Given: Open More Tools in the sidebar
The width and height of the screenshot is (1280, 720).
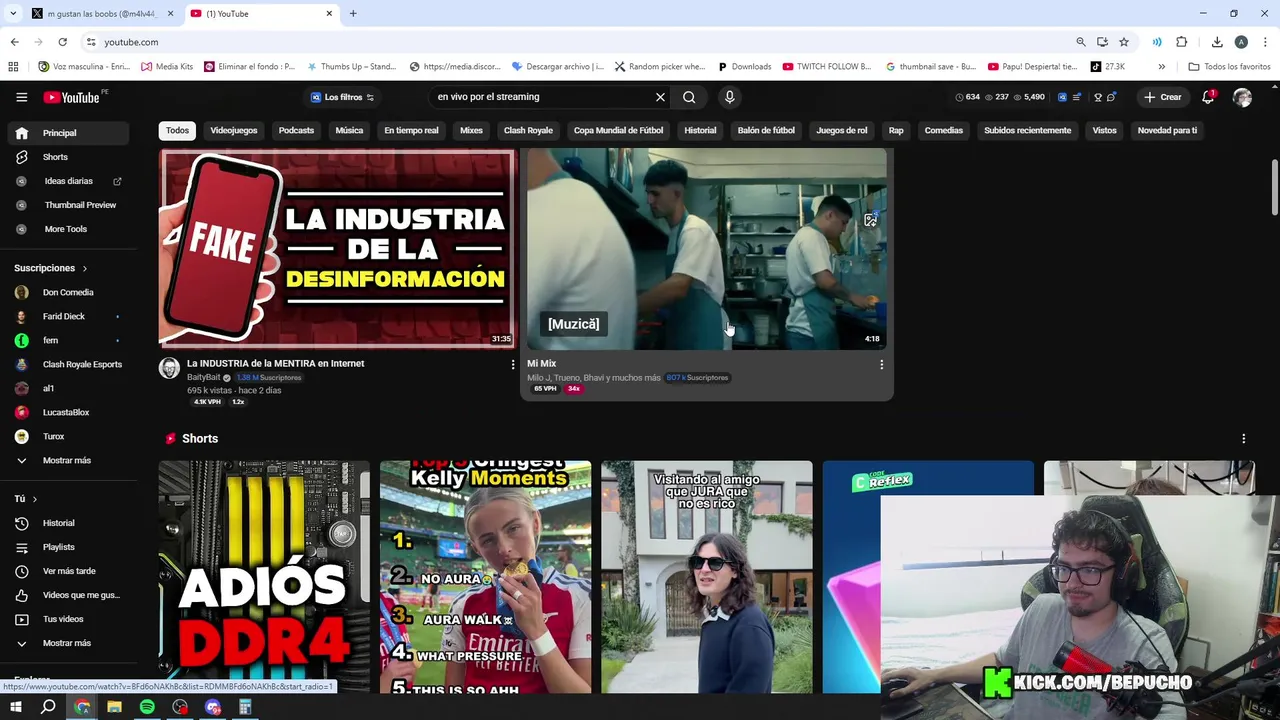Looking at the screenshot, I should pyautogui.click(x=68, y=229).
